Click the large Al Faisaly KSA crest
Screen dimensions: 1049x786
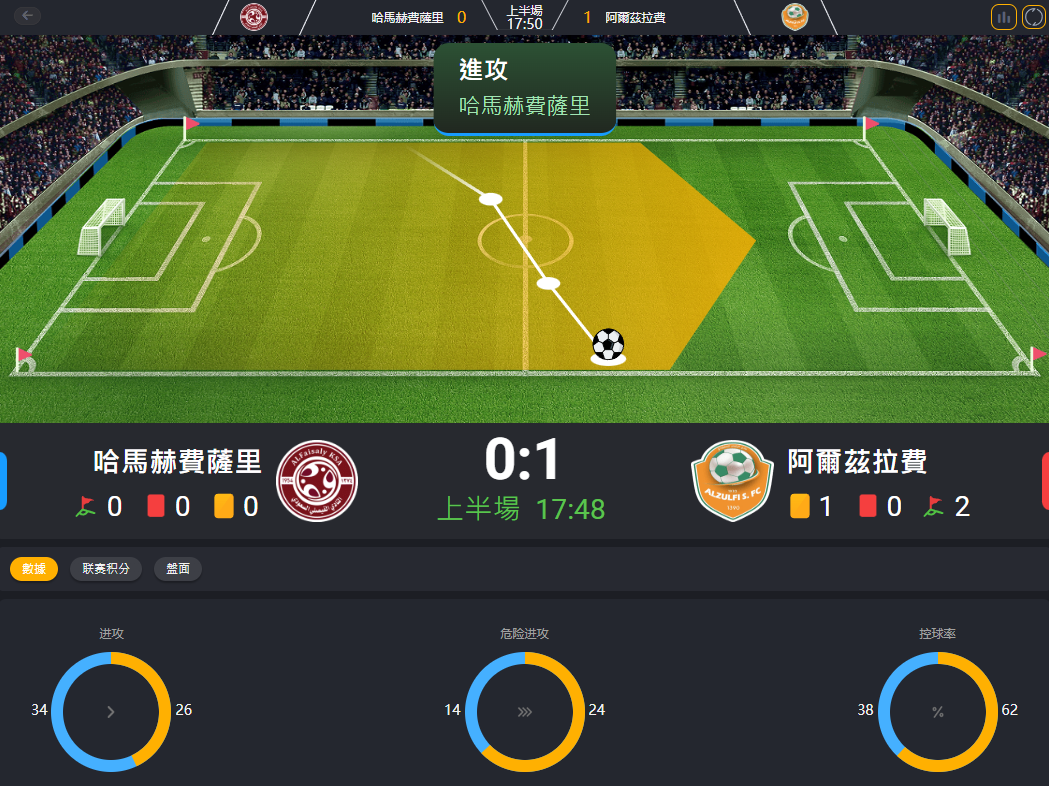(x=317, y=480)
